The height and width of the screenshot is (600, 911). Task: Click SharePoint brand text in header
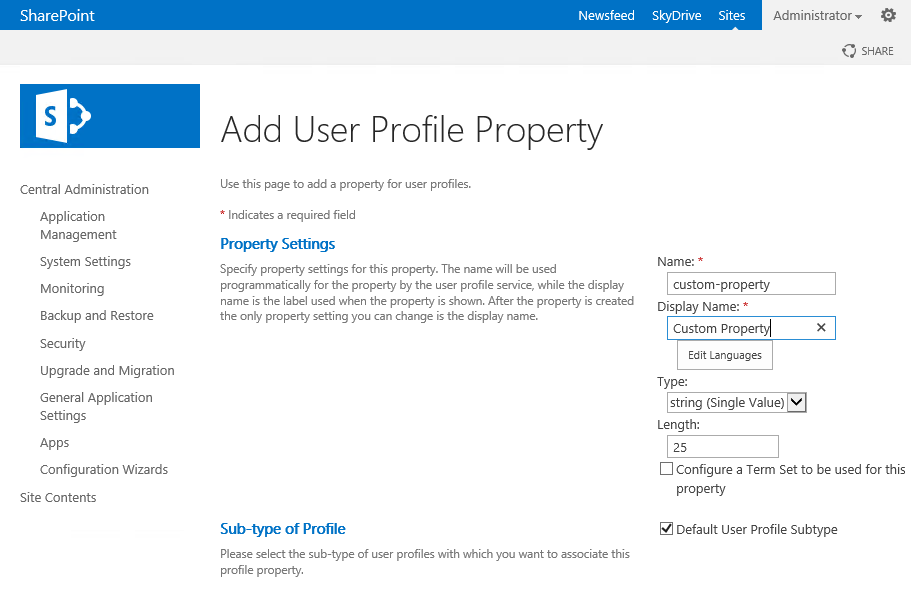coord(57,16)
